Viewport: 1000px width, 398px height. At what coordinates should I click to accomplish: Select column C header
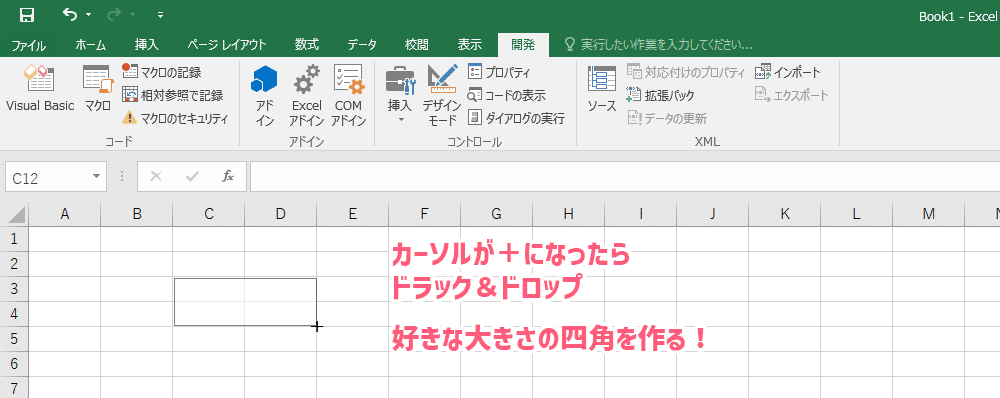click(209, 214)
